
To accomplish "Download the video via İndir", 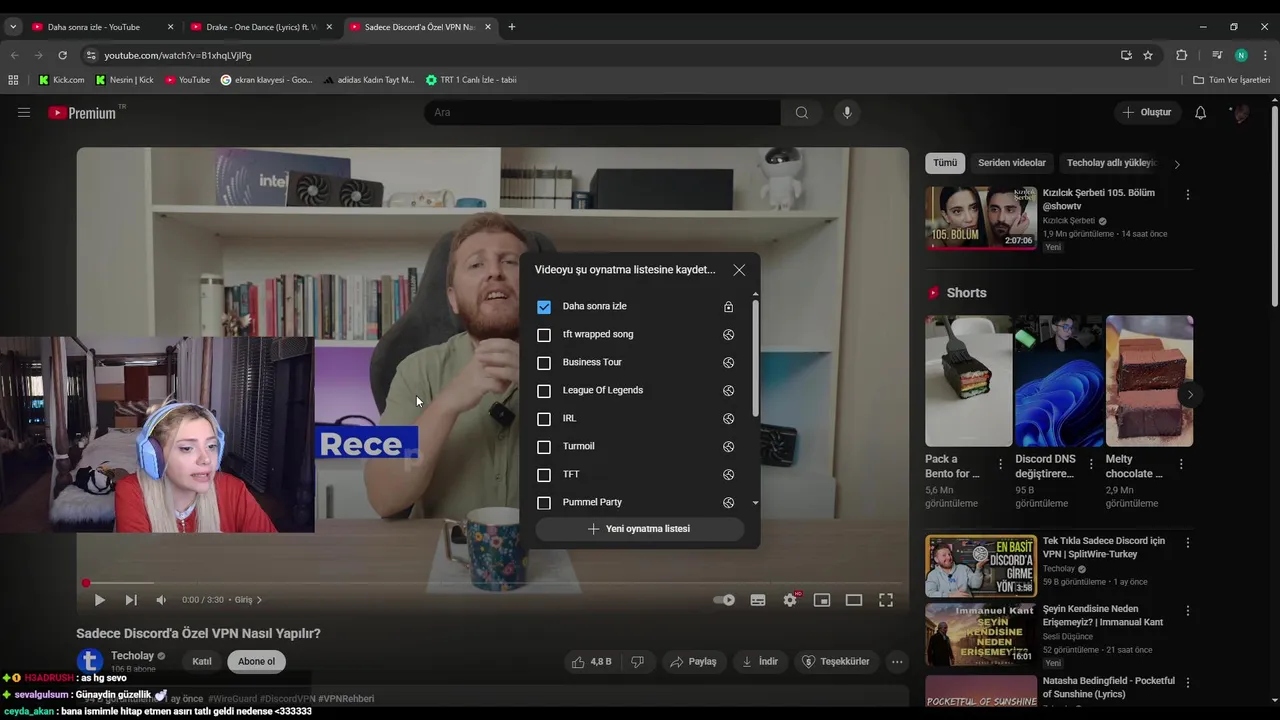I will [x=759, y=661].
